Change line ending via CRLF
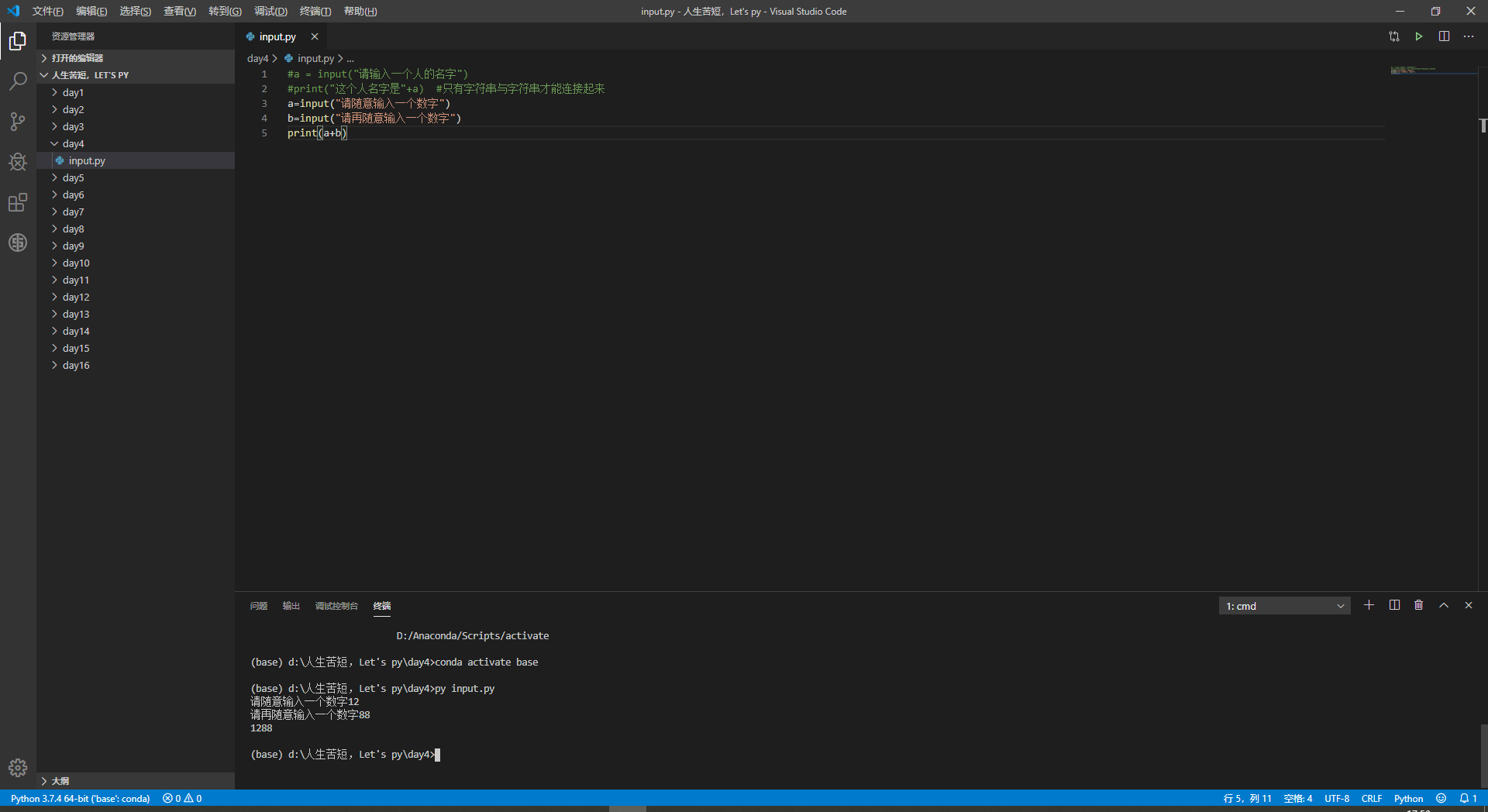This screenshot has height=812, width=1488. tap(1372, 798)
